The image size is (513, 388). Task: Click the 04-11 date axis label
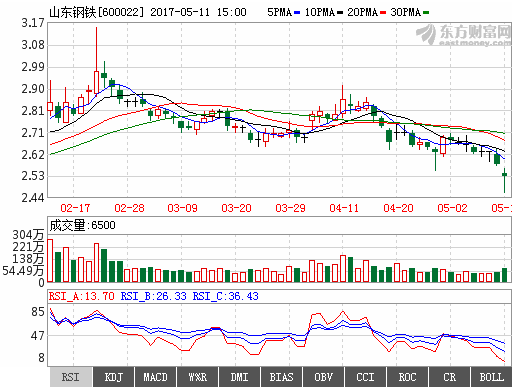click(x=344, y=208)
